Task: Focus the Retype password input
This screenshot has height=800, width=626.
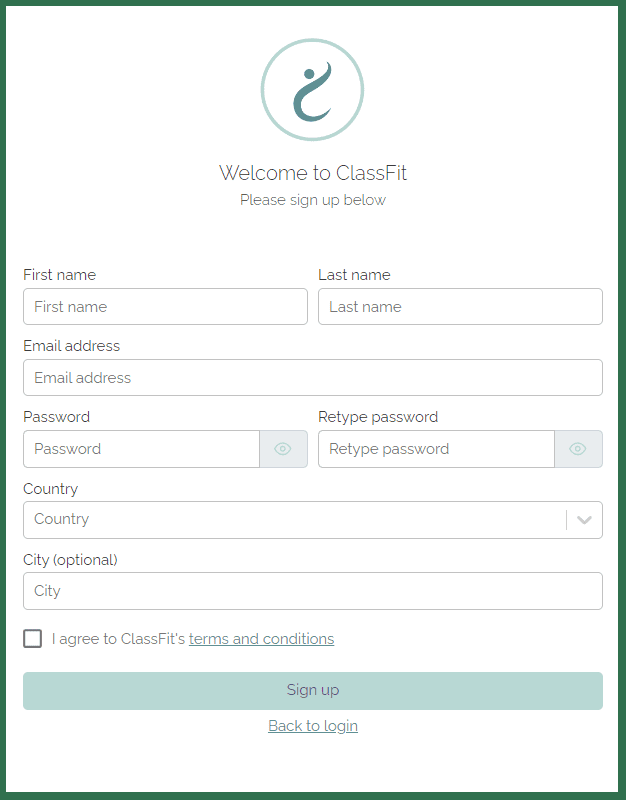Action: point(436,449)
